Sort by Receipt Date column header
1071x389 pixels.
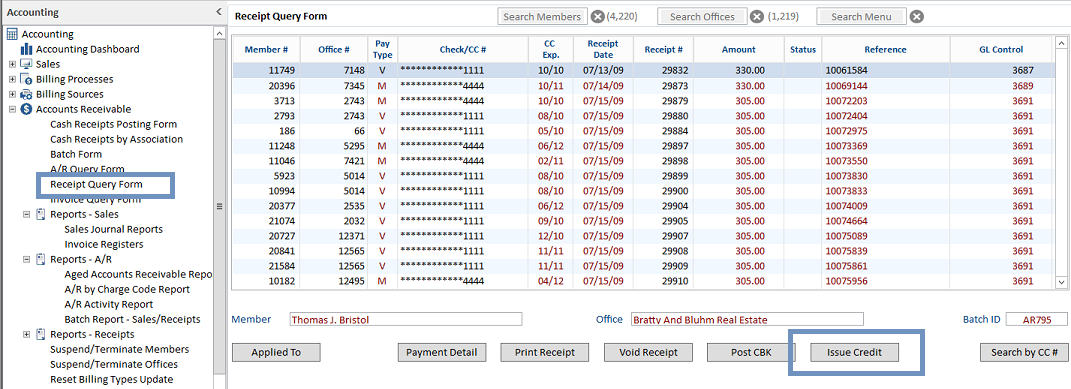(x=603, y=49)
